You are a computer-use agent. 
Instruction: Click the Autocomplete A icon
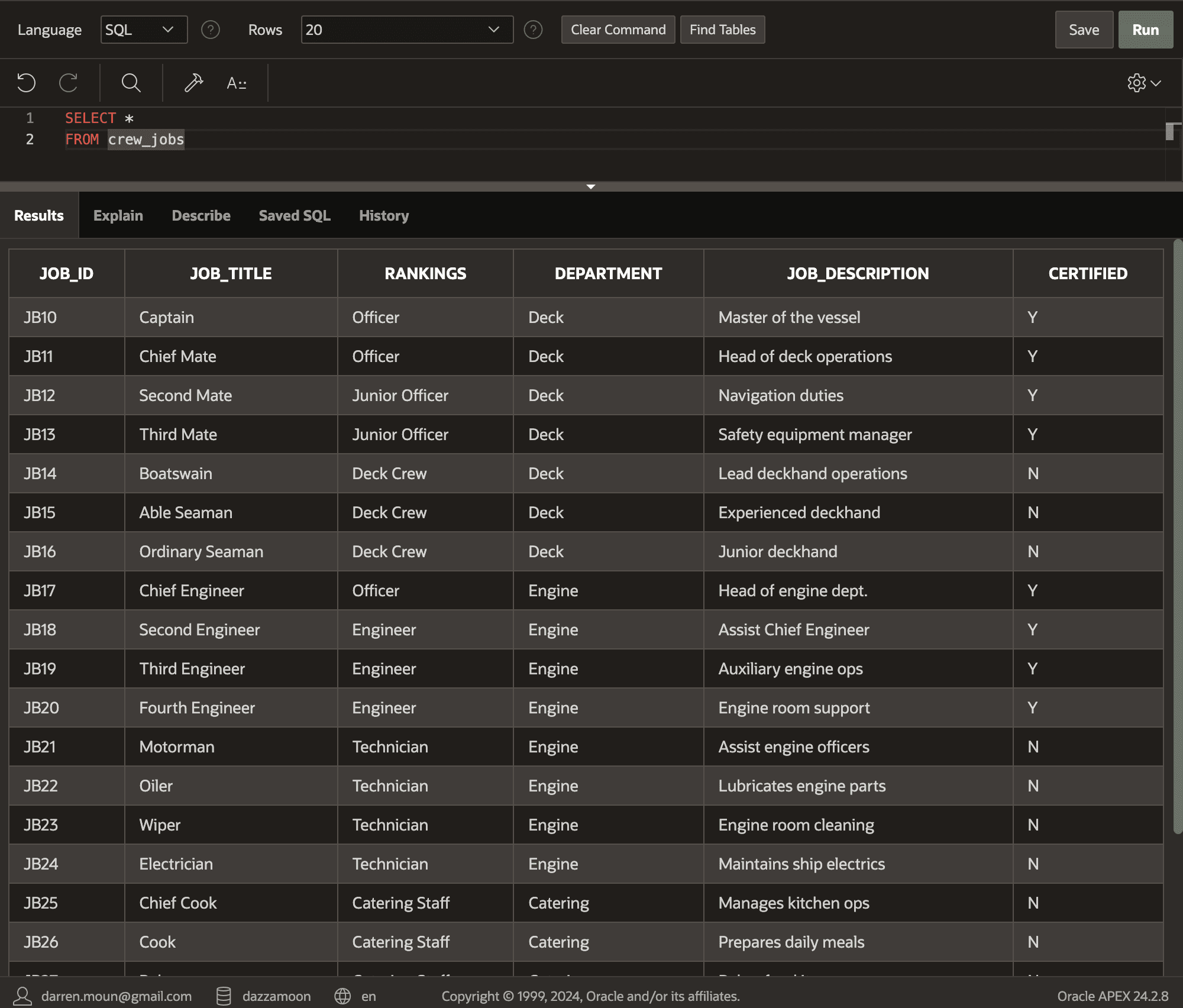[236, 83]
